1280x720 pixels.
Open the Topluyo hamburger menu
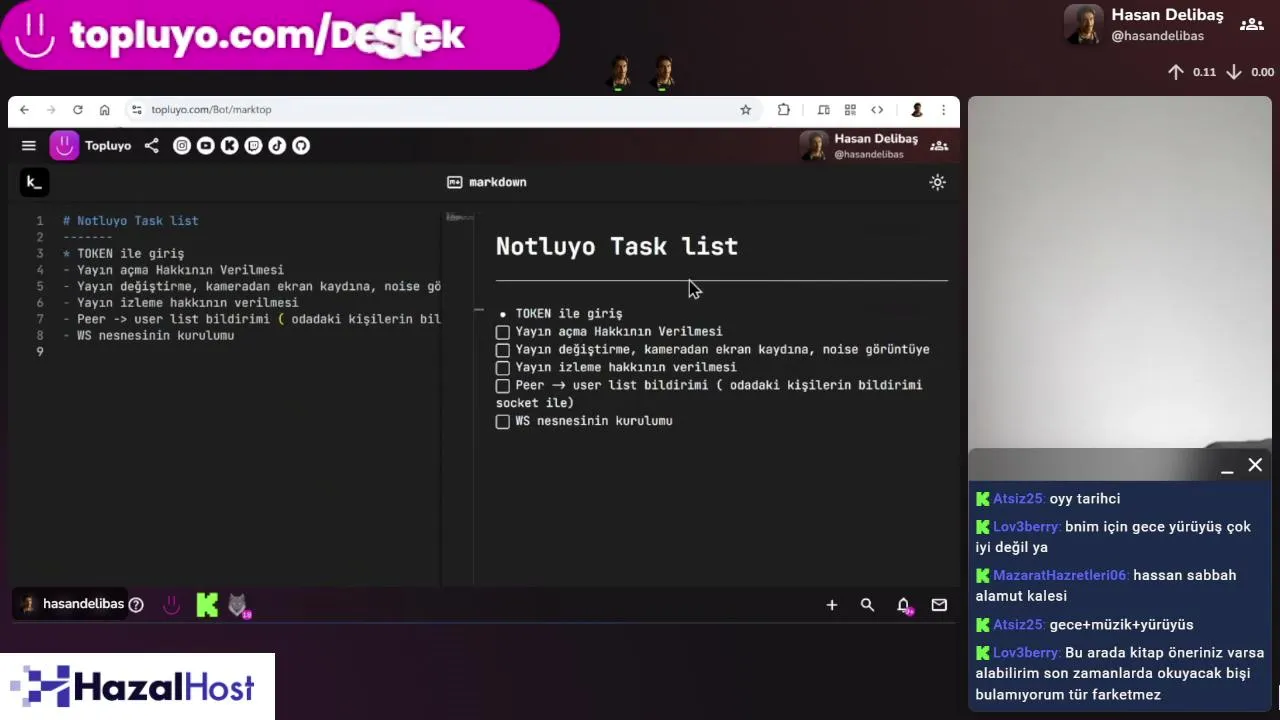(29, 146)
